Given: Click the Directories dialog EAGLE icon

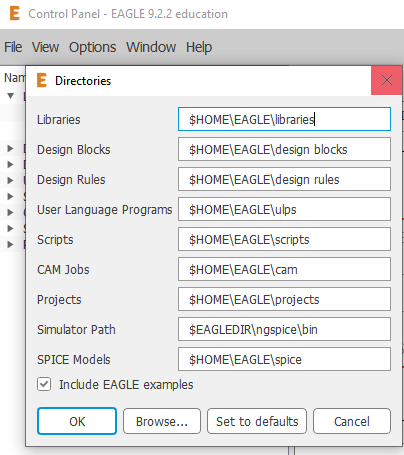Looking at the screenshot, I should point(42,80).
